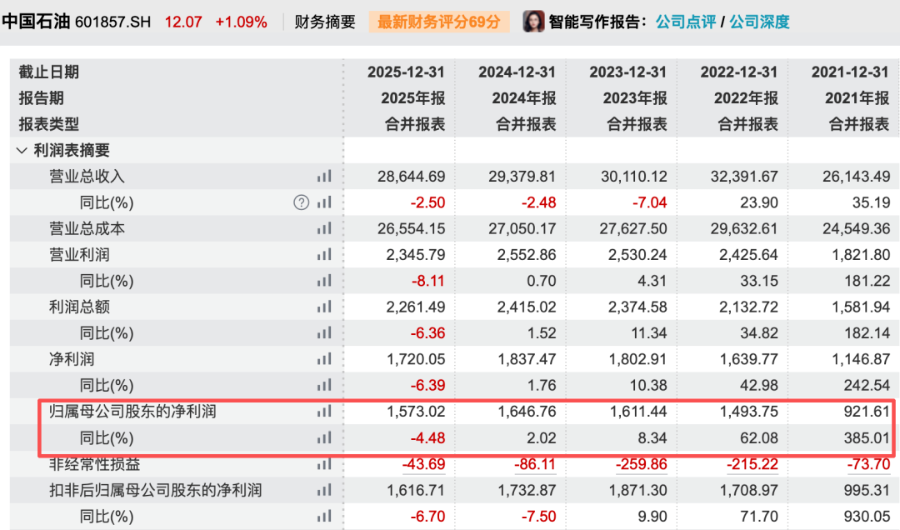
Task: Open the 公司点评 report link
Action: click(685, 21)
